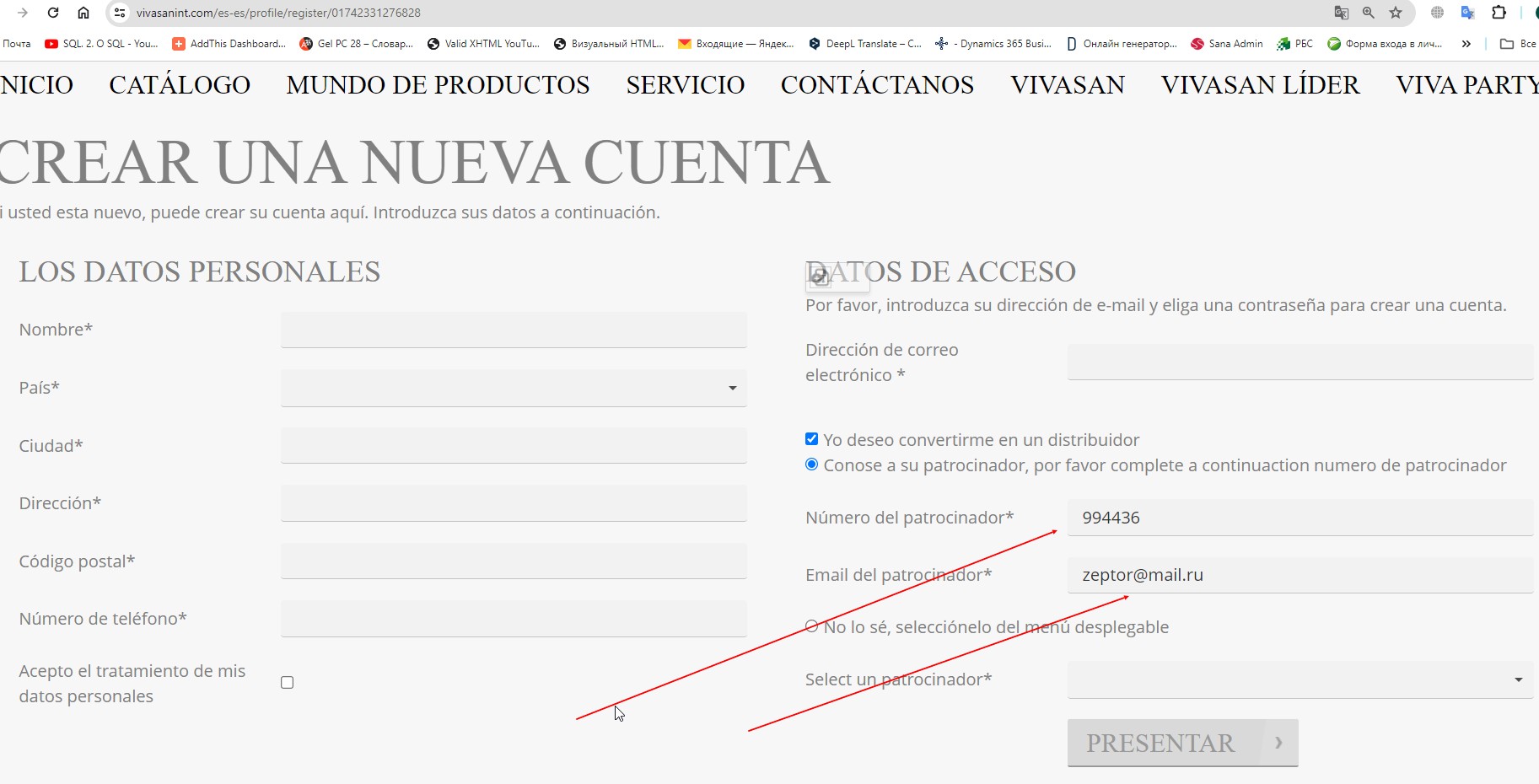
Task: Click the browser forward arrow
Action: [x=23, y=13]
